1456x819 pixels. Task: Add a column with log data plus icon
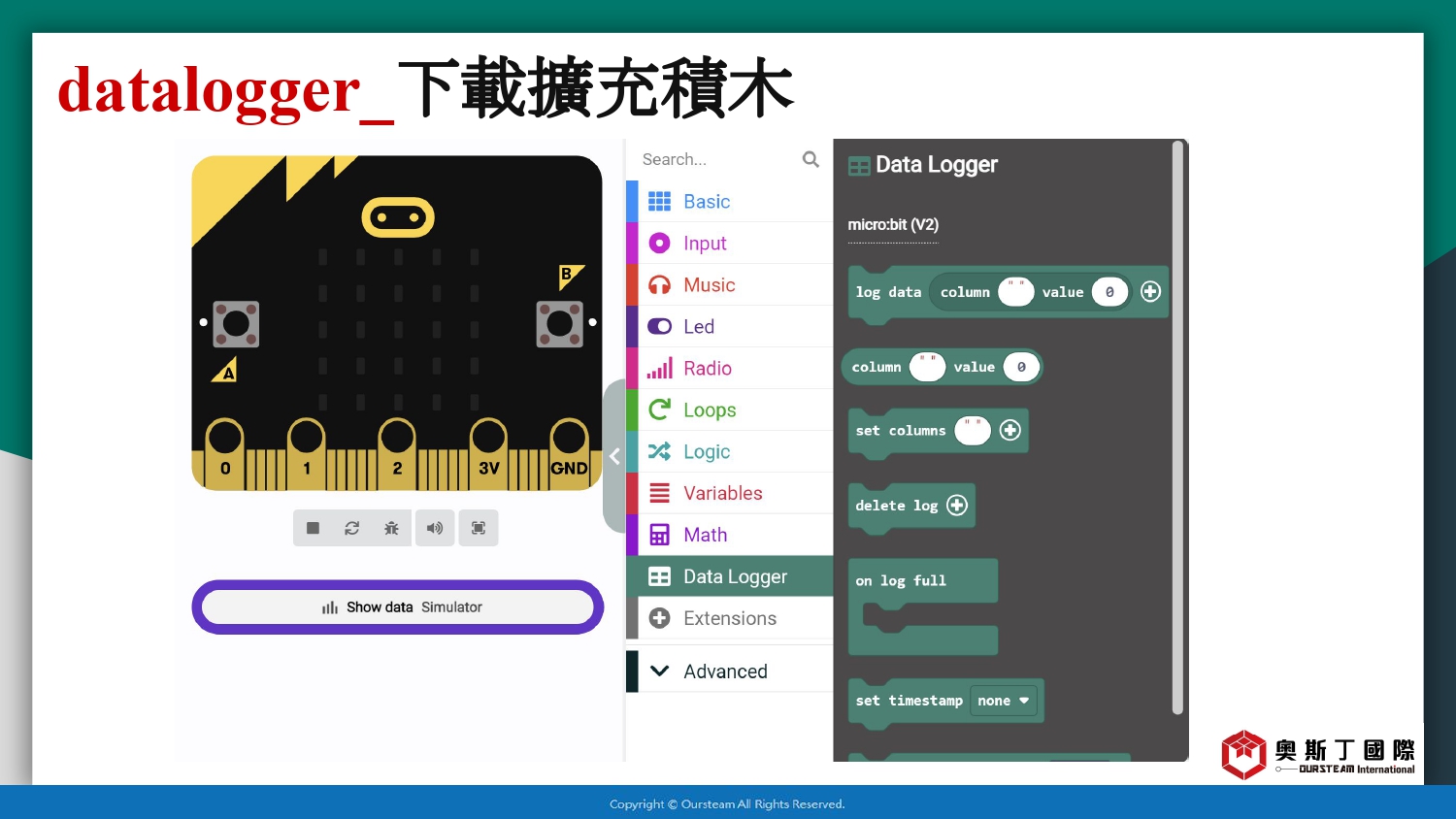coord(1150,291)
